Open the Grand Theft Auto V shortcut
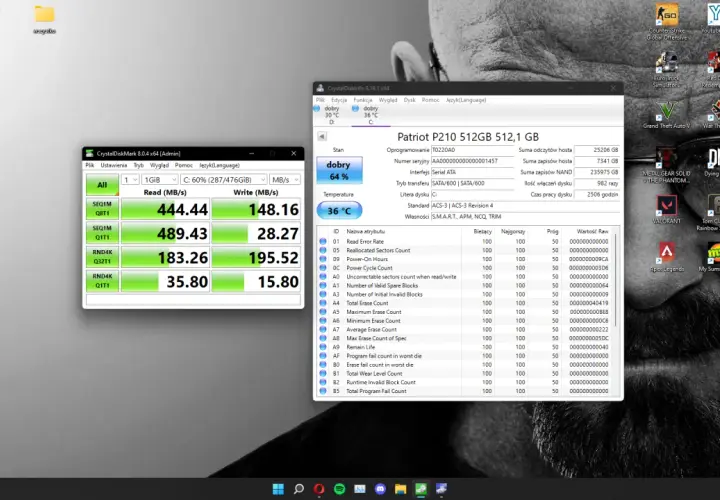Screen dimensions: 720x500 coord(667,115)
